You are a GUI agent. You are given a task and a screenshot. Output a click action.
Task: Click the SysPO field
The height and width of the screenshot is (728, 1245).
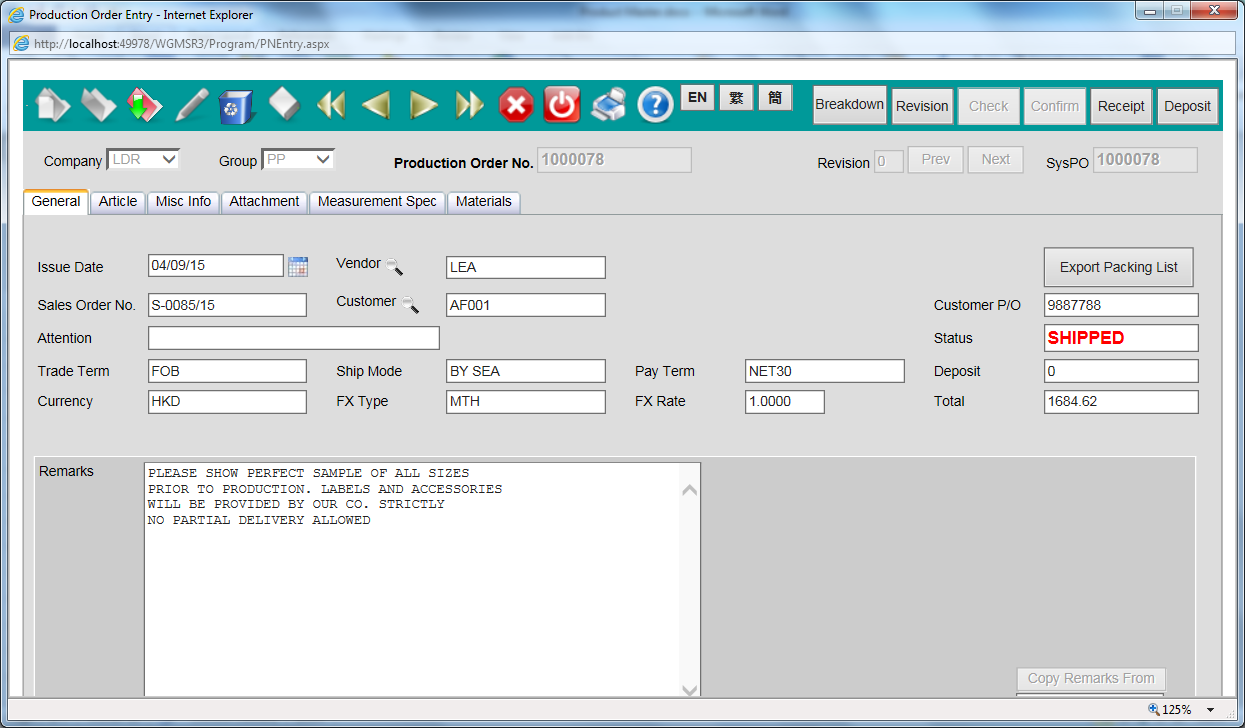click(1145, 160)
